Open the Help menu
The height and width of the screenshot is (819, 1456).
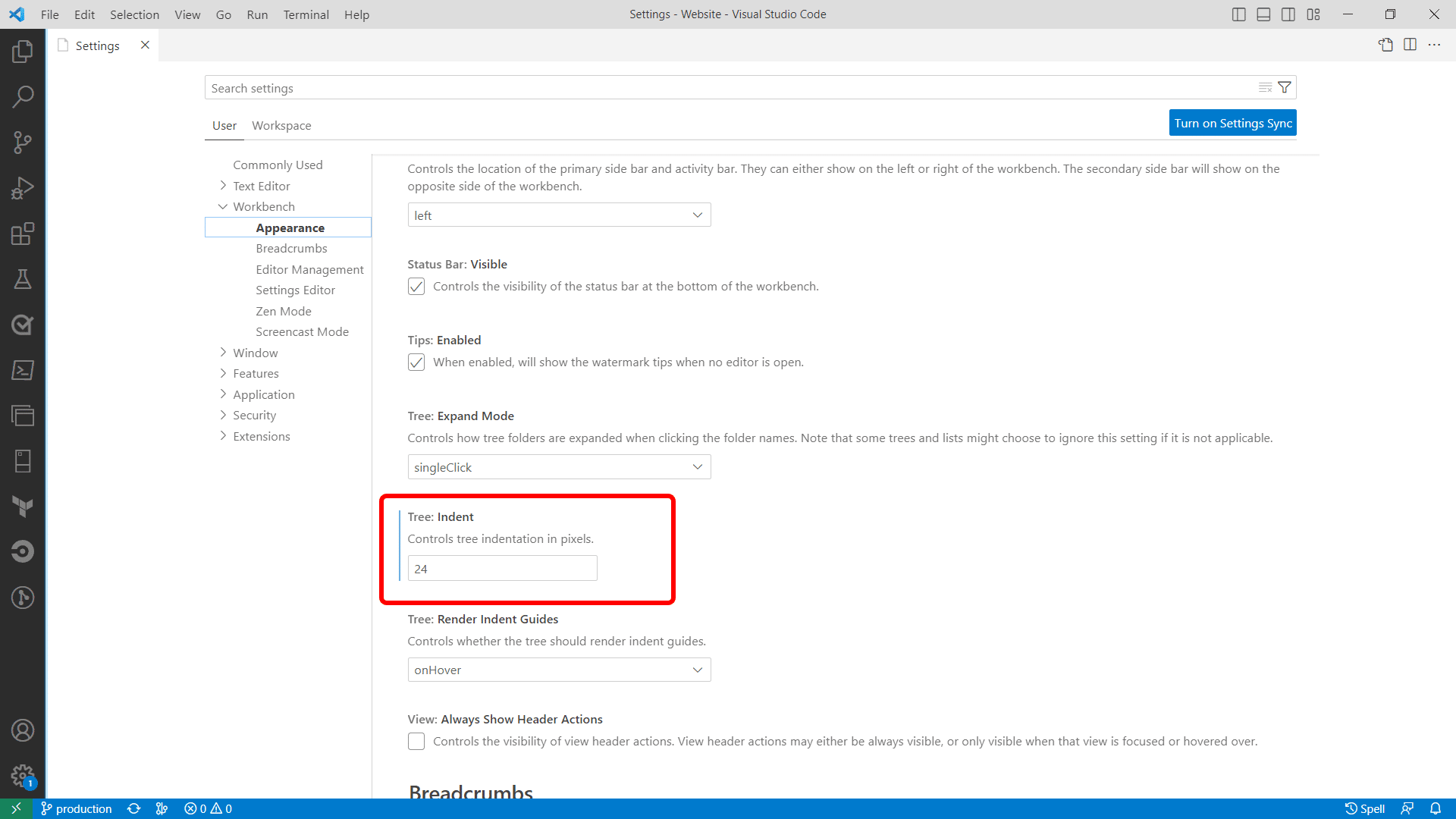356,14
